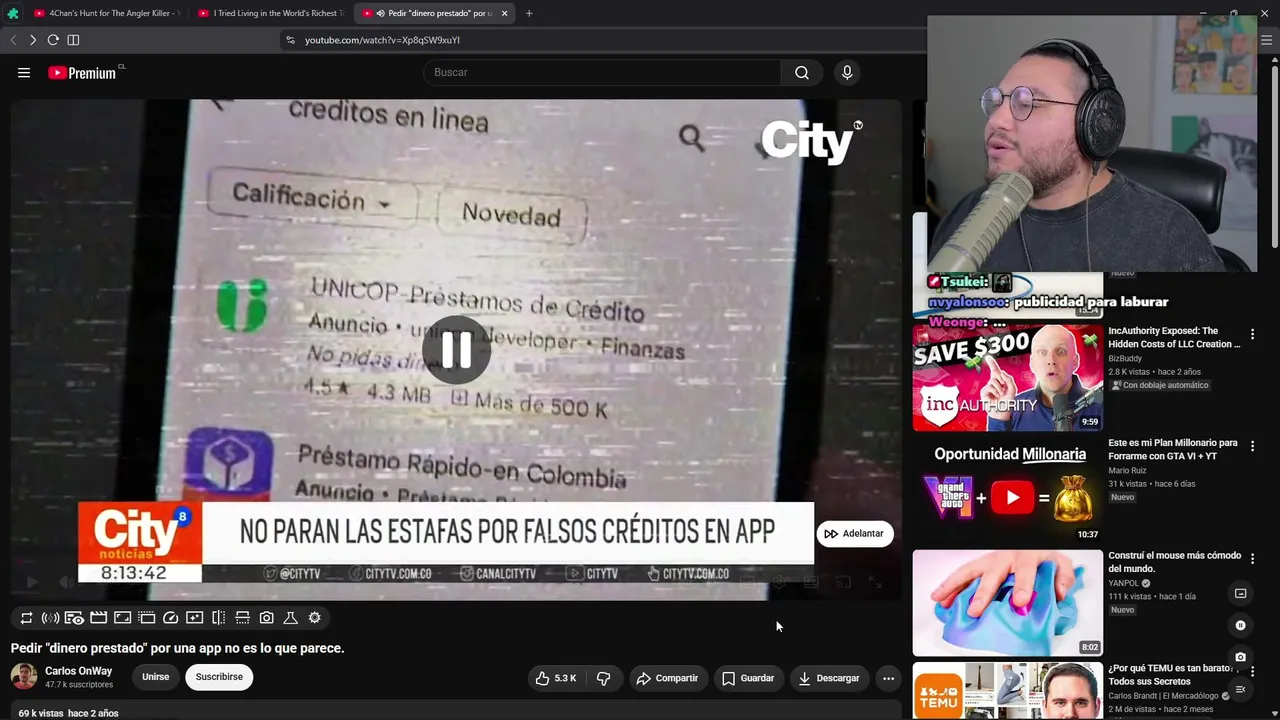Click the Suscribirse button
This screenshot has height=720, width=1280.
(219, 677)
